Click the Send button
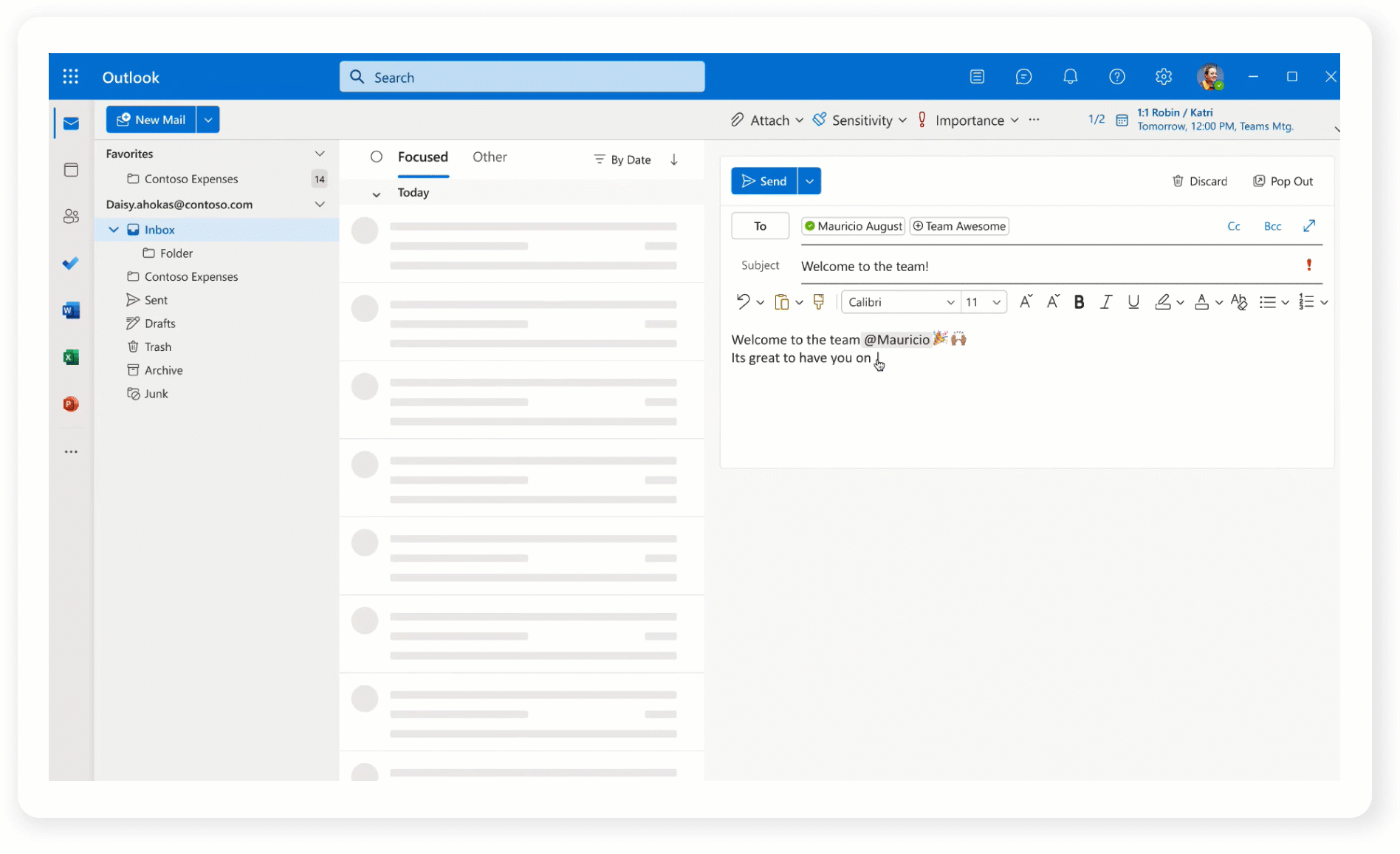Screen dimensions: 1400x854 (764, 182)
